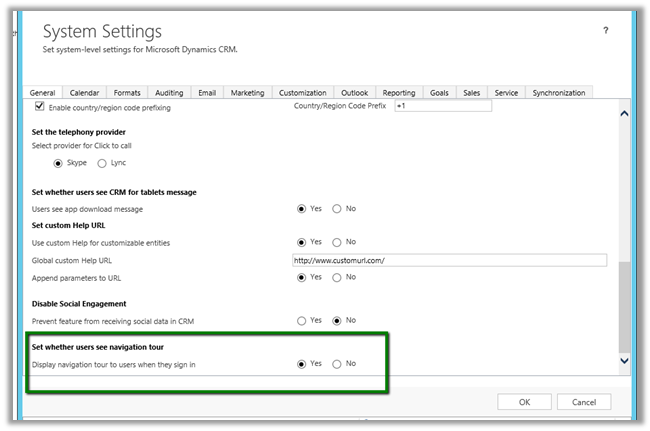Uncheck Enable country/region code prefixing
Screen dimensions: 650x431
coord(39,107)
